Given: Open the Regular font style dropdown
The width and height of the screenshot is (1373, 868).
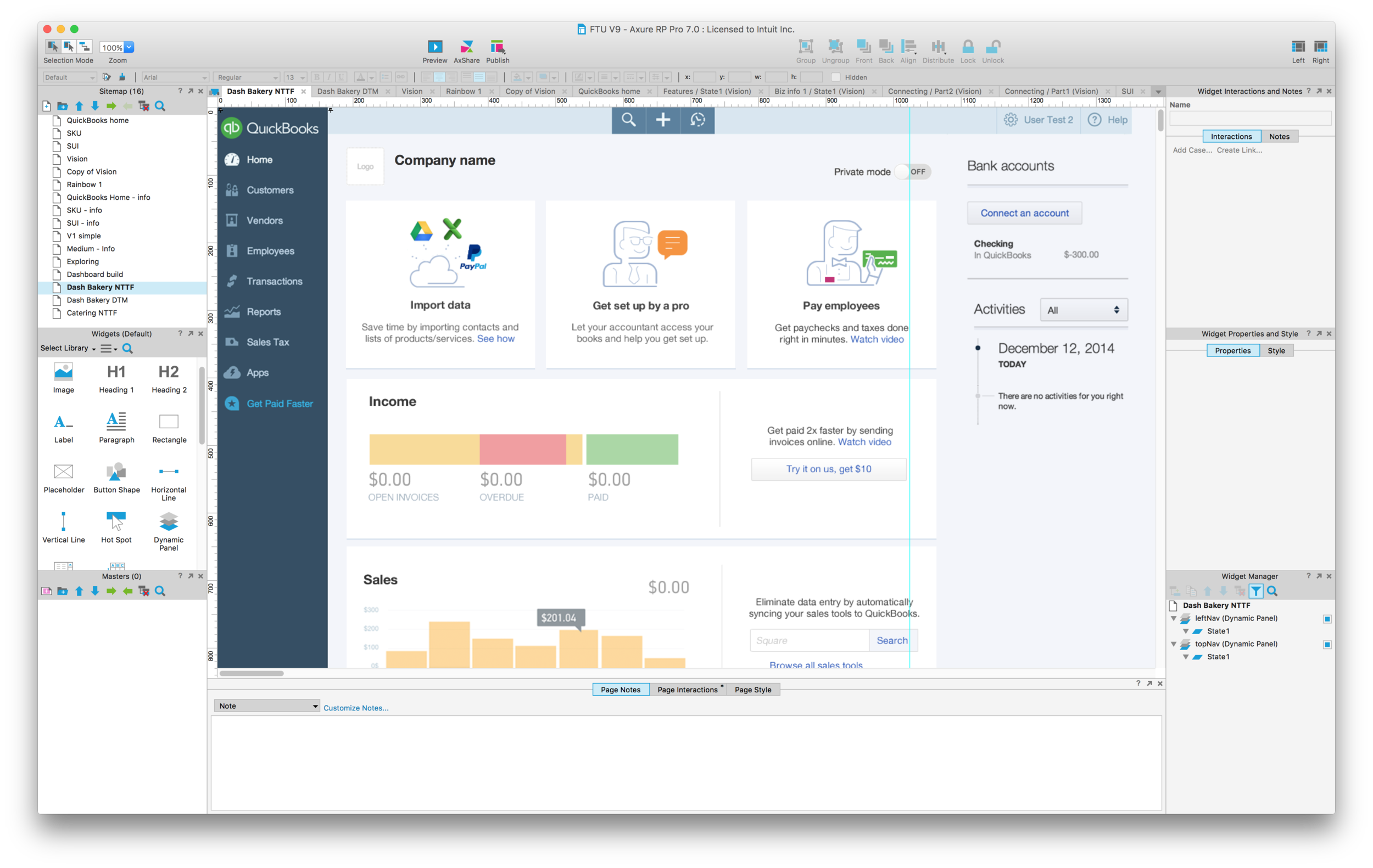Looking at the screenshot, I should [x=247, y=77].
